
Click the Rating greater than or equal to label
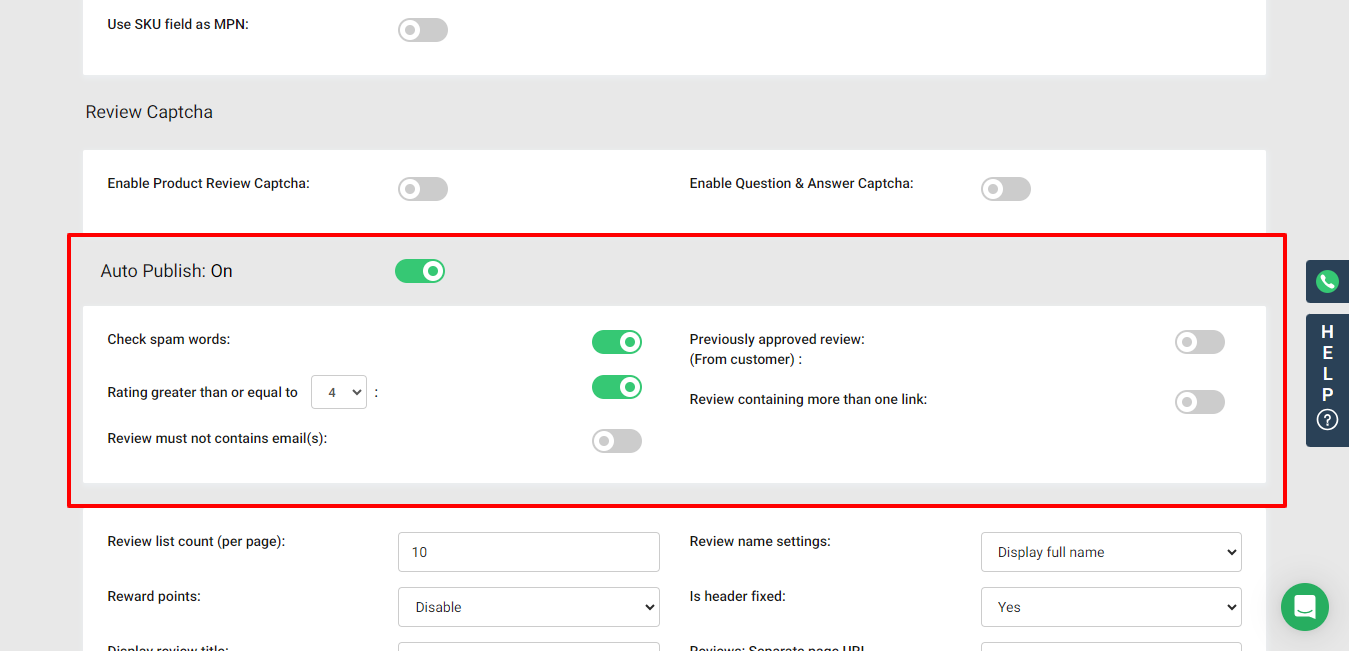202,392
